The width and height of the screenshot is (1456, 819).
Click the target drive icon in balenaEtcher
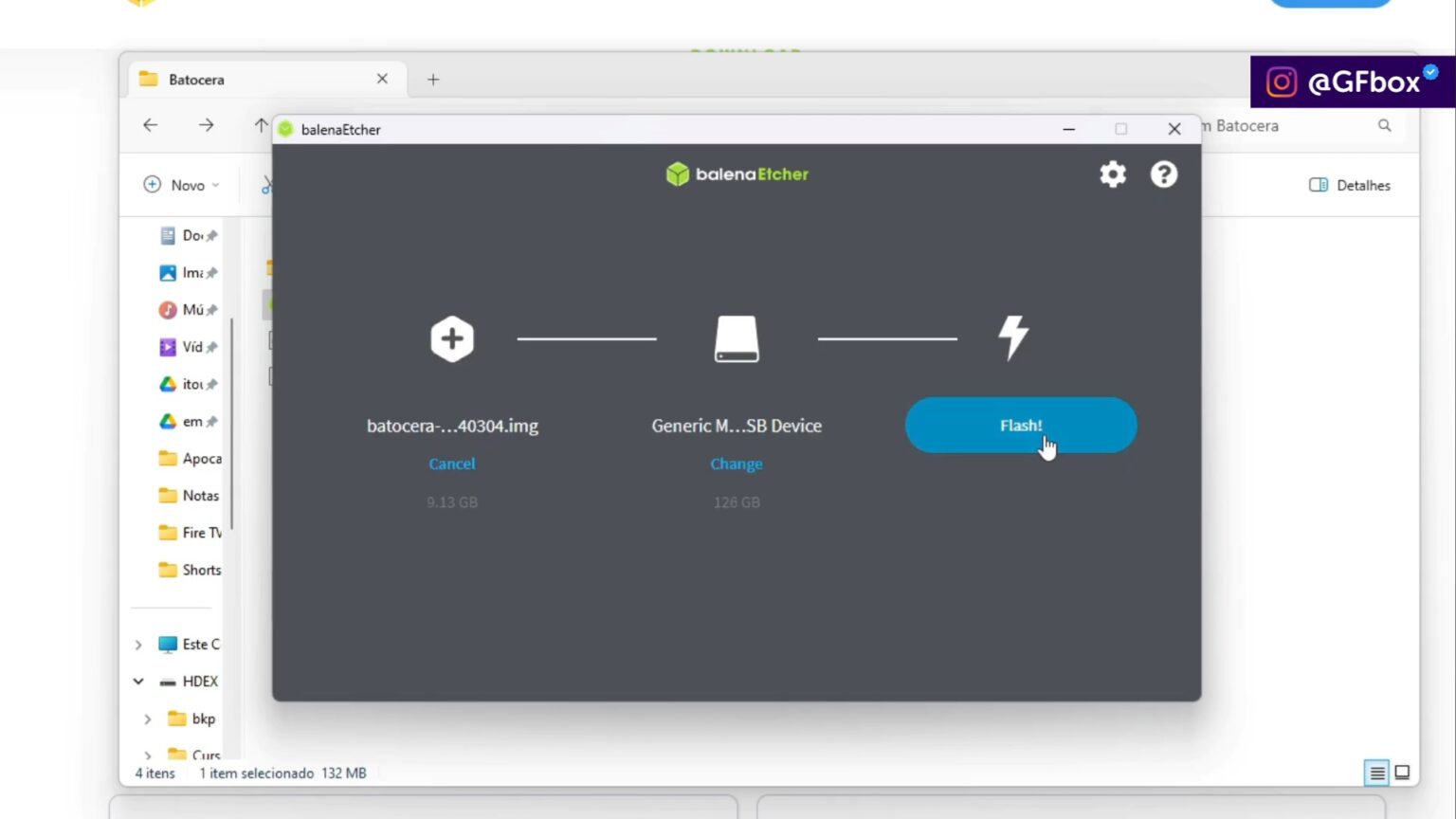click(x=737, y=338)
